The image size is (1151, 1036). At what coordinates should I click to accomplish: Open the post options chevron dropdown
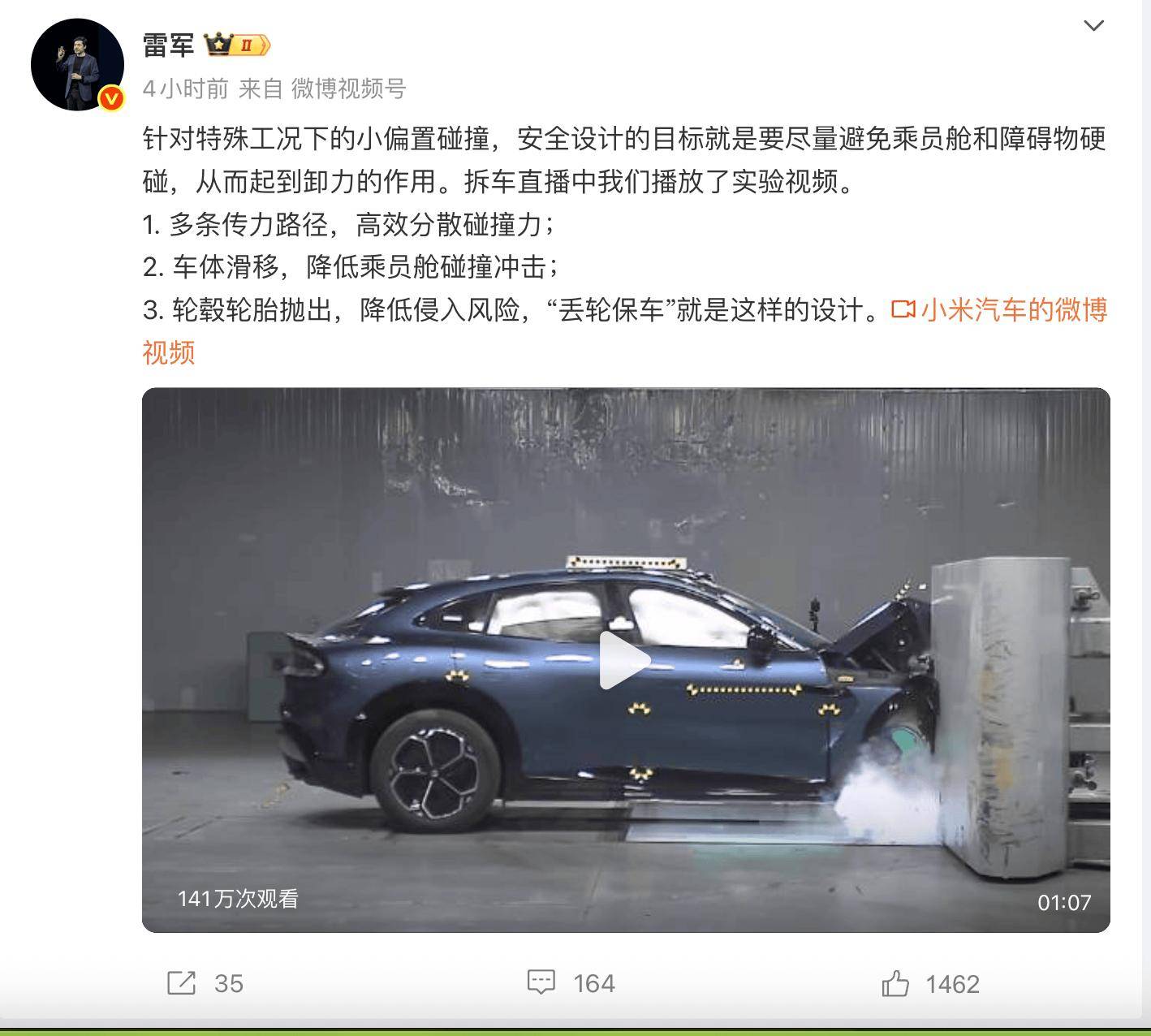1093,25
